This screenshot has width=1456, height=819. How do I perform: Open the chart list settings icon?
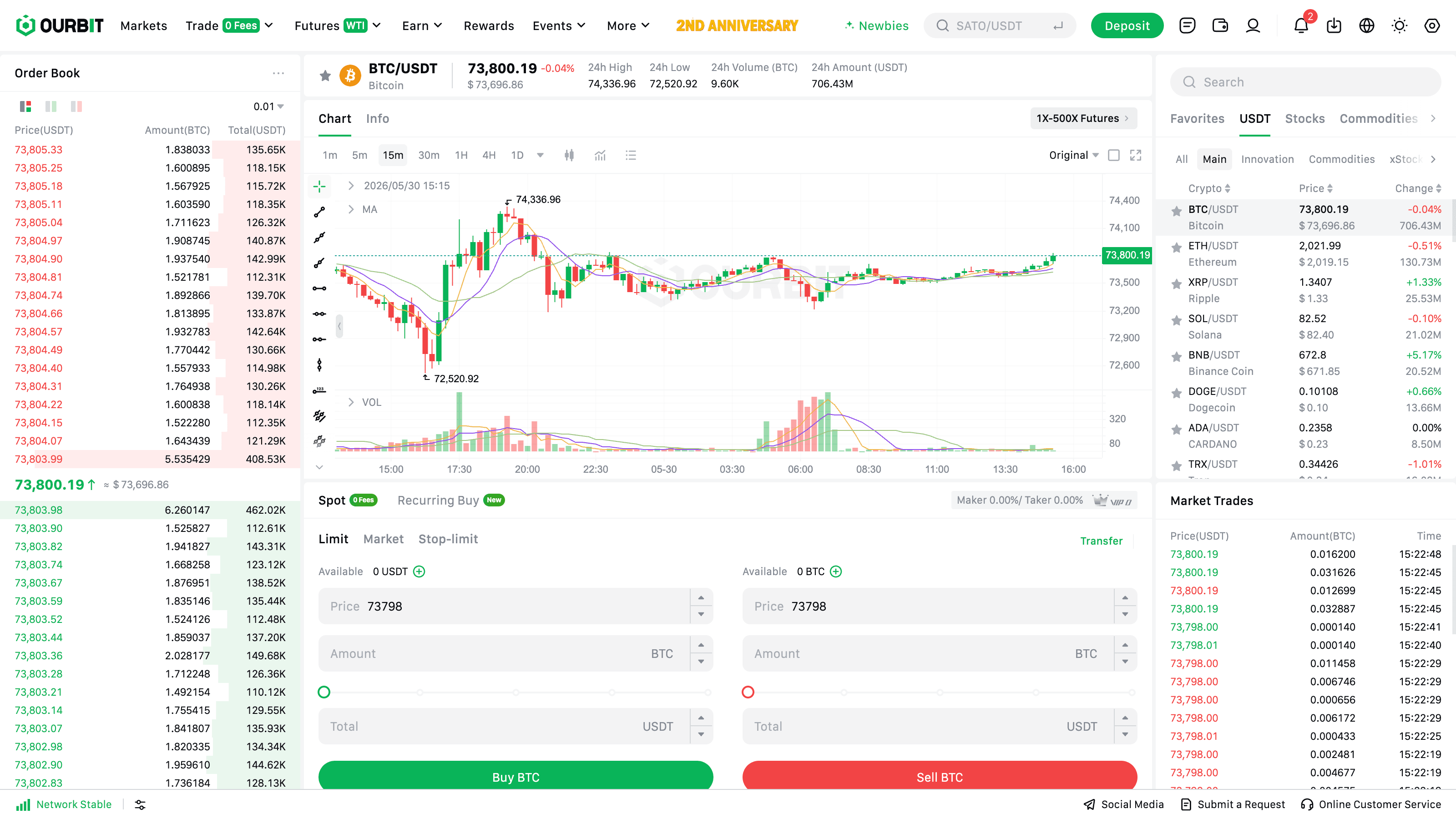631,155
